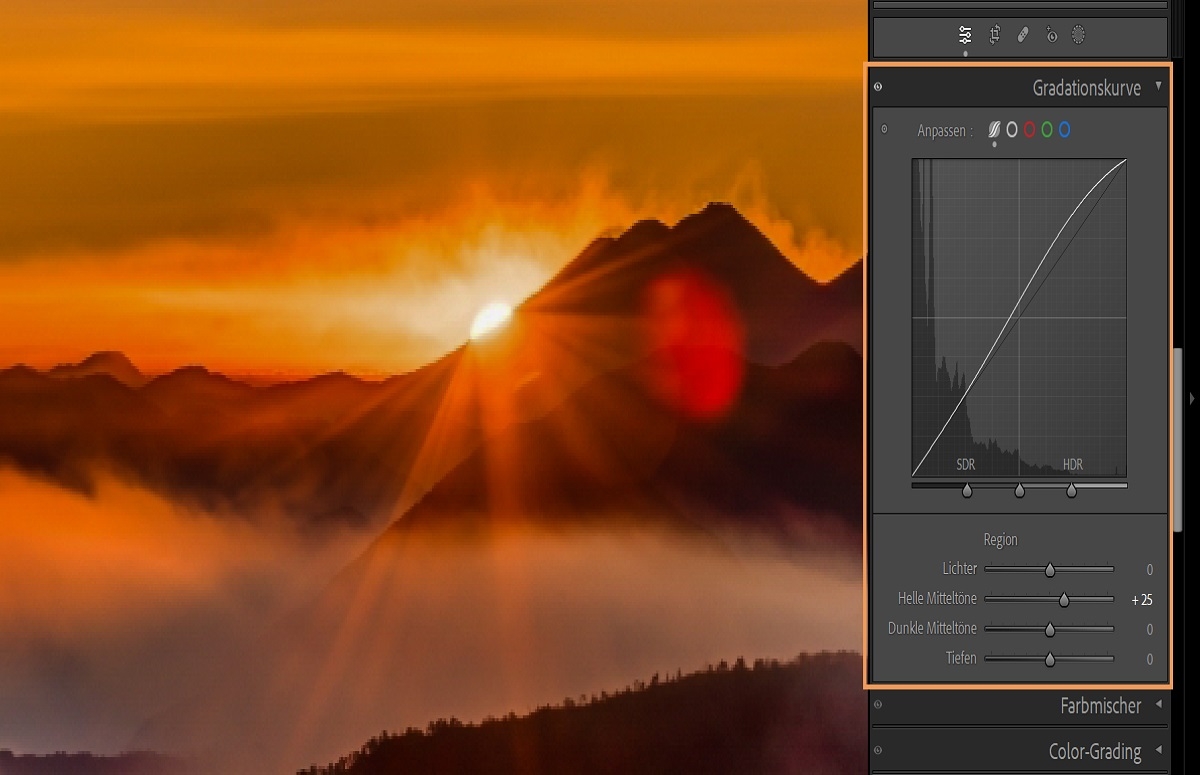Open the Edit sliders tool
This screenshot has height=775, width=1200.
coord(965,35)
